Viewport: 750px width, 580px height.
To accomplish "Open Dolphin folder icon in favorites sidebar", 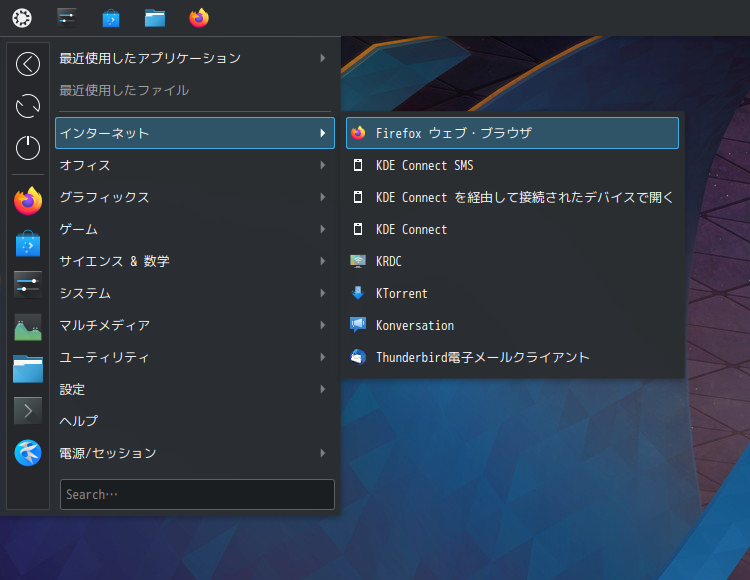I will tap(28, 369).
